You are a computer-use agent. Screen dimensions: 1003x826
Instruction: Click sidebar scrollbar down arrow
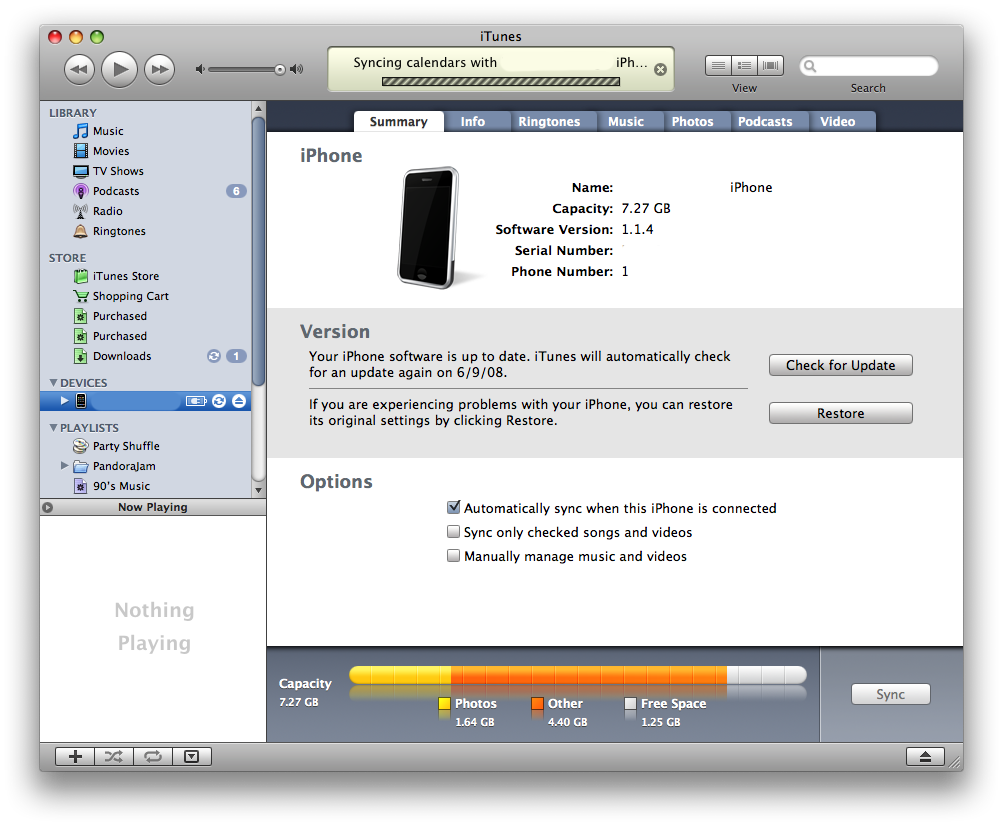pos(258,490)
